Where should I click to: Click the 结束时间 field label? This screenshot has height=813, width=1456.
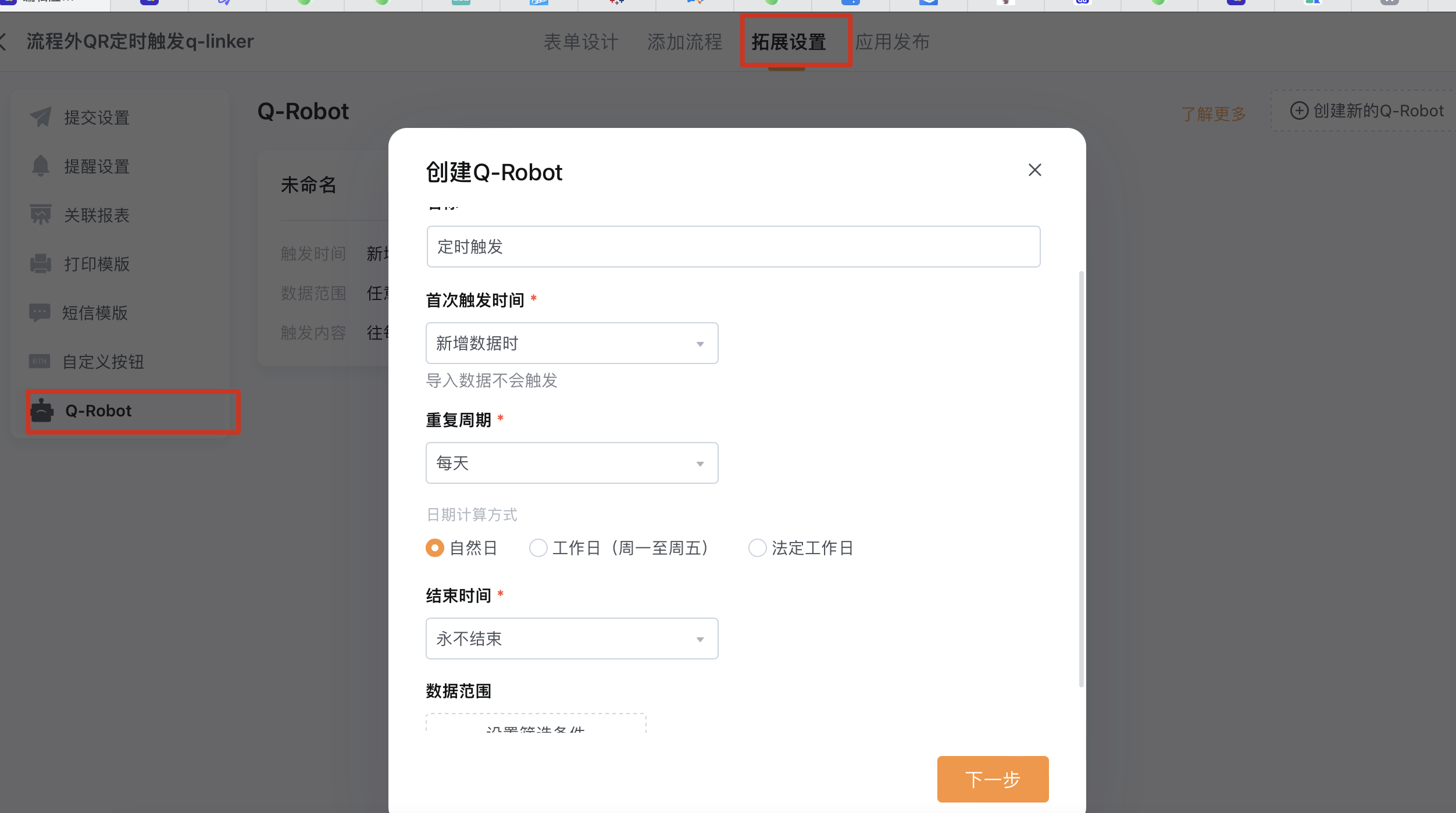click(x=459, y=596)
